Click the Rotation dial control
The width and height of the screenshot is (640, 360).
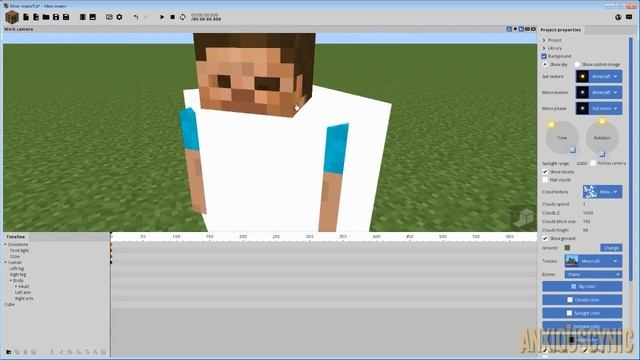[x=602, y=138]
